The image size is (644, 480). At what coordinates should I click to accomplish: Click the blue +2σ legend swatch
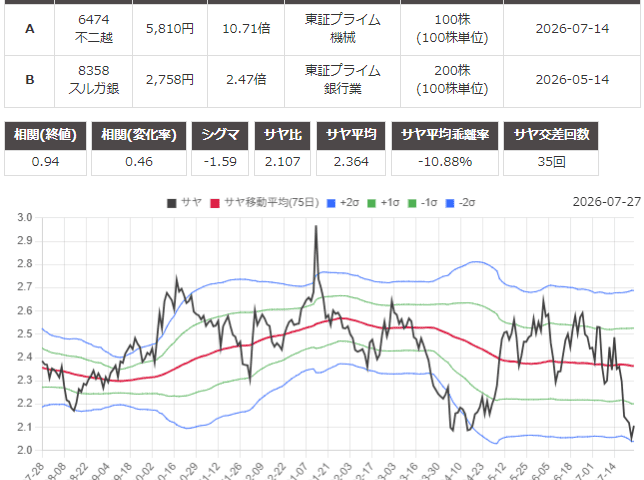coord(331,203)
